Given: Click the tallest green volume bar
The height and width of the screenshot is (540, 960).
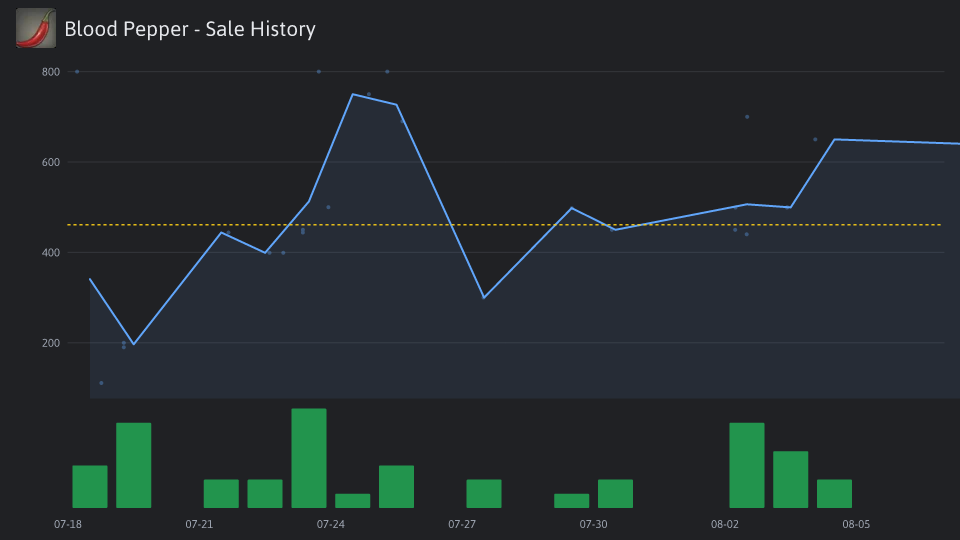Looking at the screenshot, I should (309, 458).
